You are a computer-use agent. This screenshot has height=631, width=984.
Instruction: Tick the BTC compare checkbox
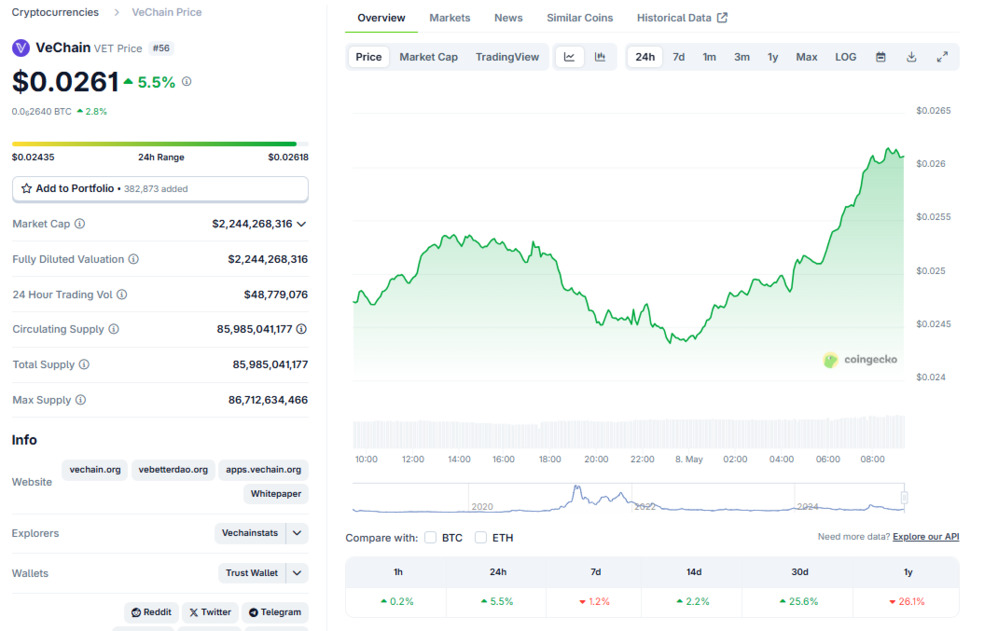[x=430, y=537]
